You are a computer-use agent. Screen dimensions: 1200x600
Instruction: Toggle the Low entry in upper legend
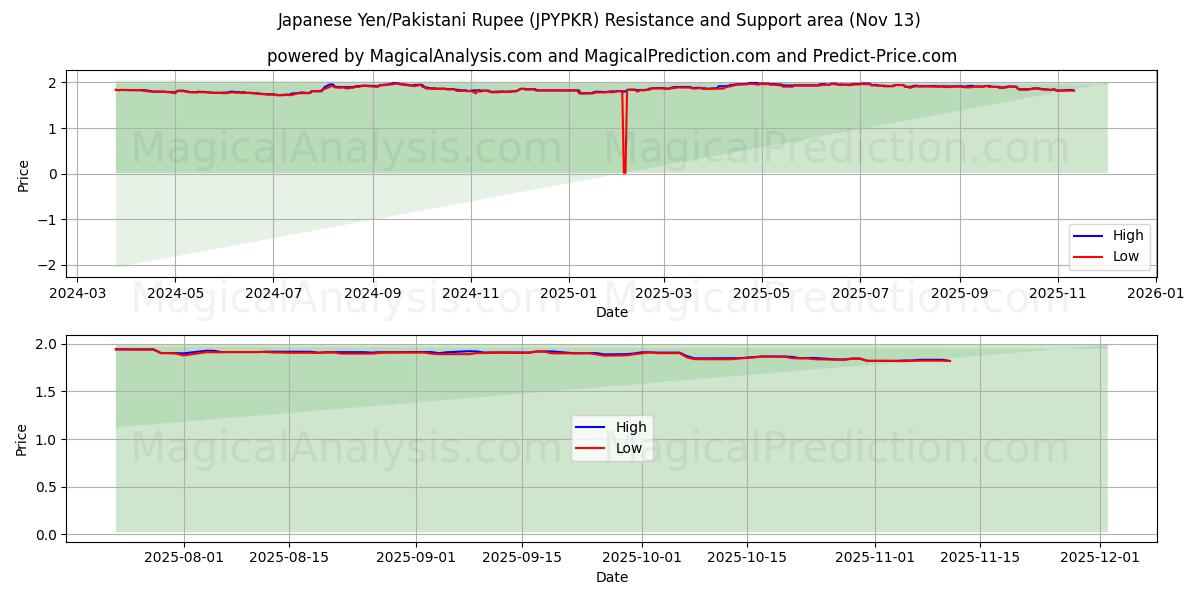click(1128, 256)
